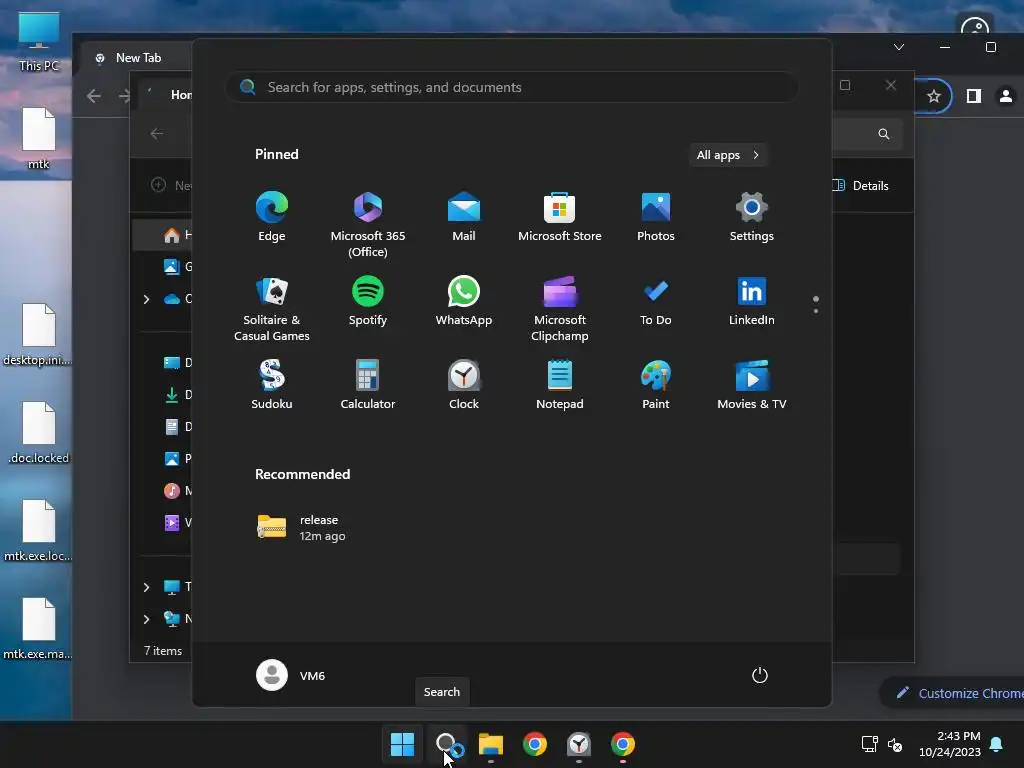Open File Explorer from taskbar
This screenshot has width=1024, height=768.
491,744
